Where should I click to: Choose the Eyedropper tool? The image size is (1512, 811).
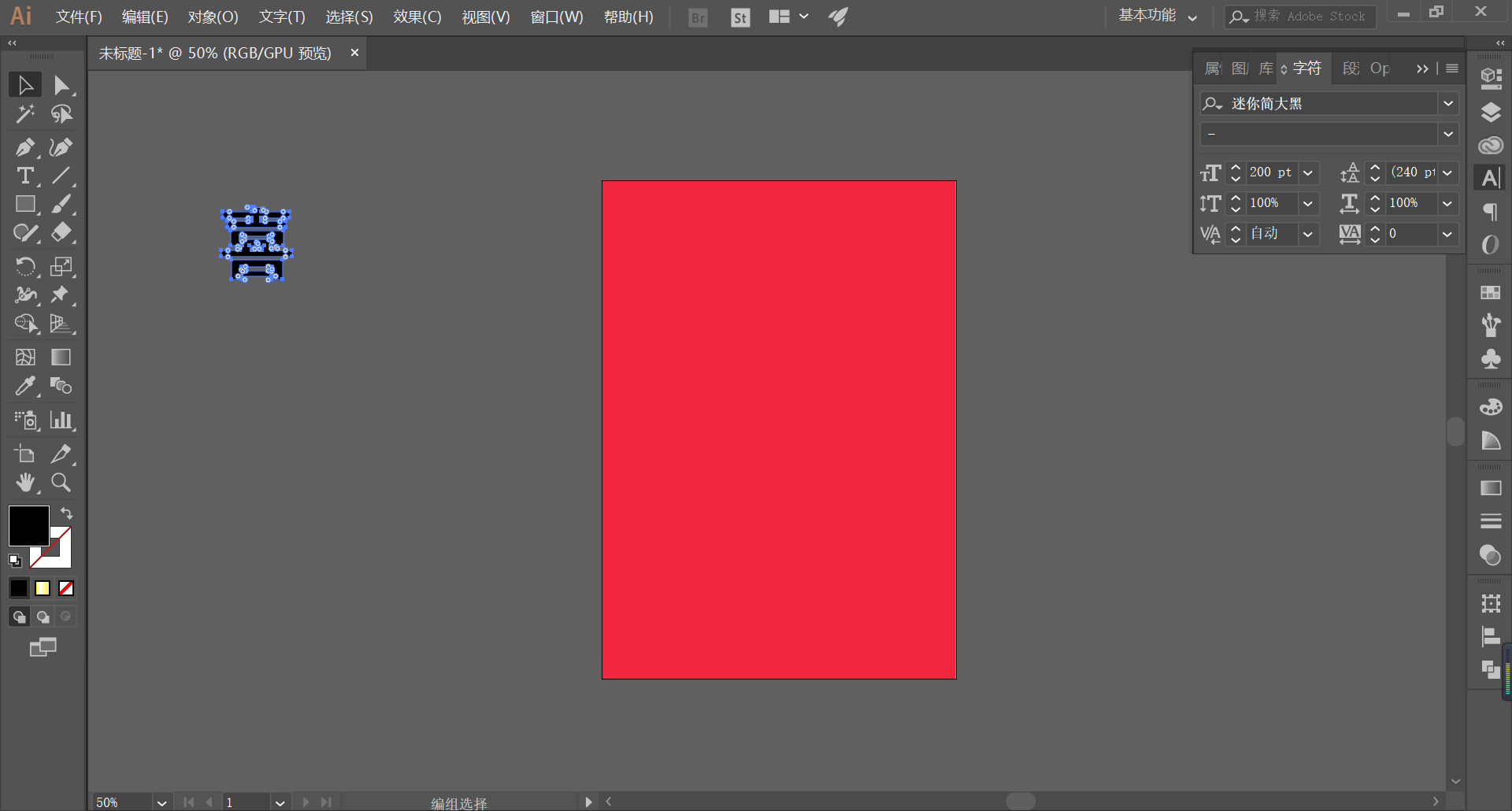25,386
